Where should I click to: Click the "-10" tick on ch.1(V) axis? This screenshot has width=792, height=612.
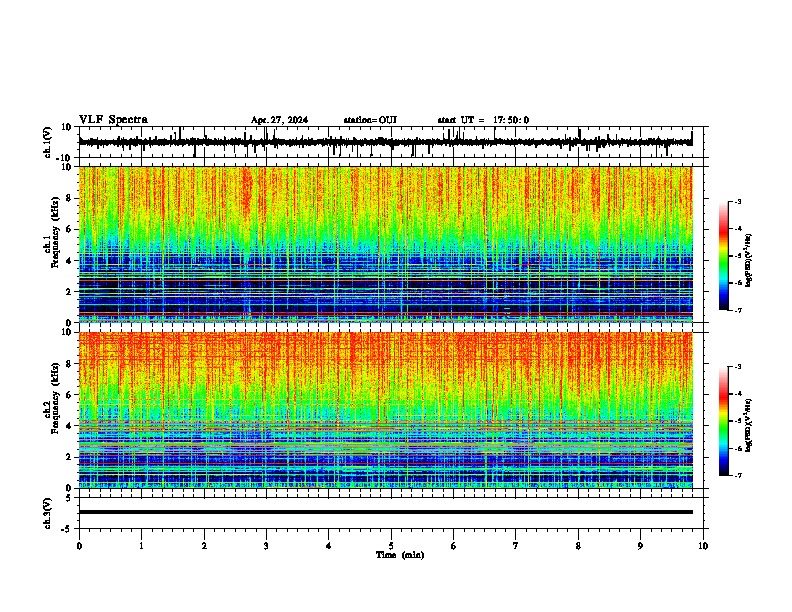(x=65, y=157)
